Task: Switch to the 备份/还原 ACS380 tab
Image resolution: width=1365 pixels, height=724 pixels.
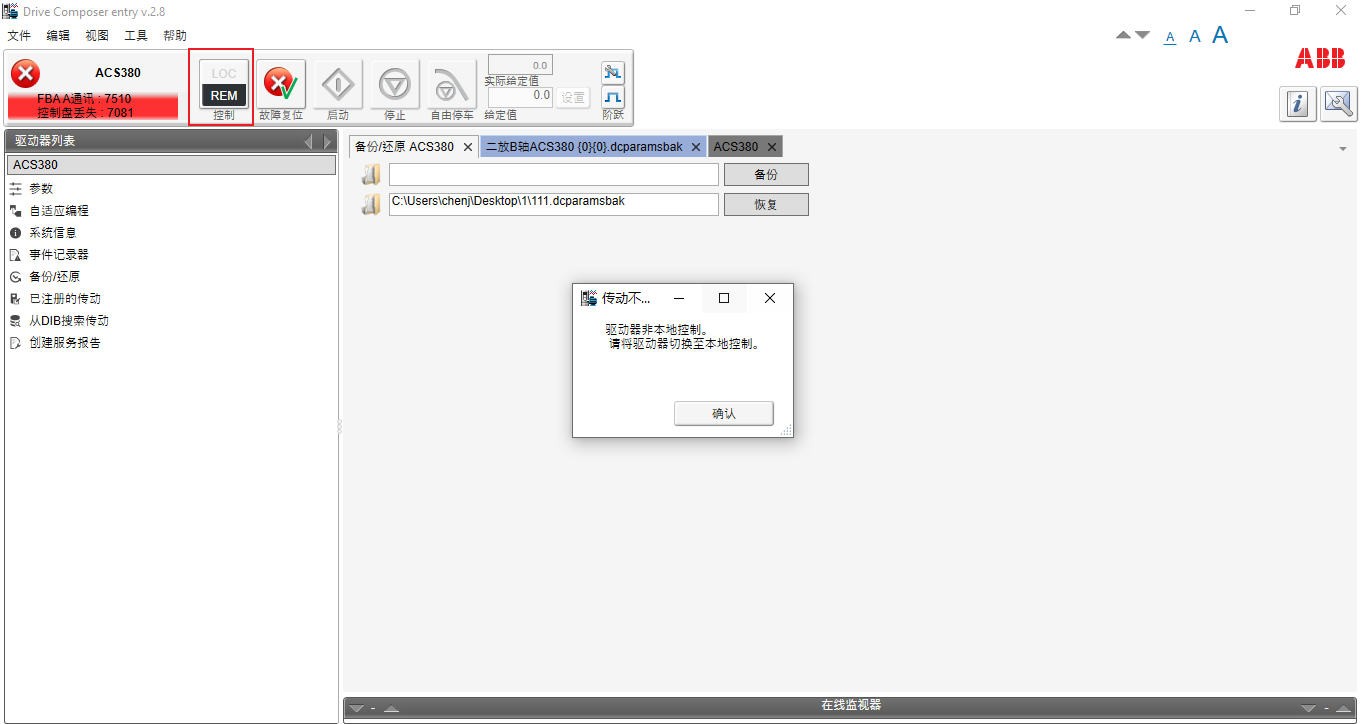Action: (404, 147)
